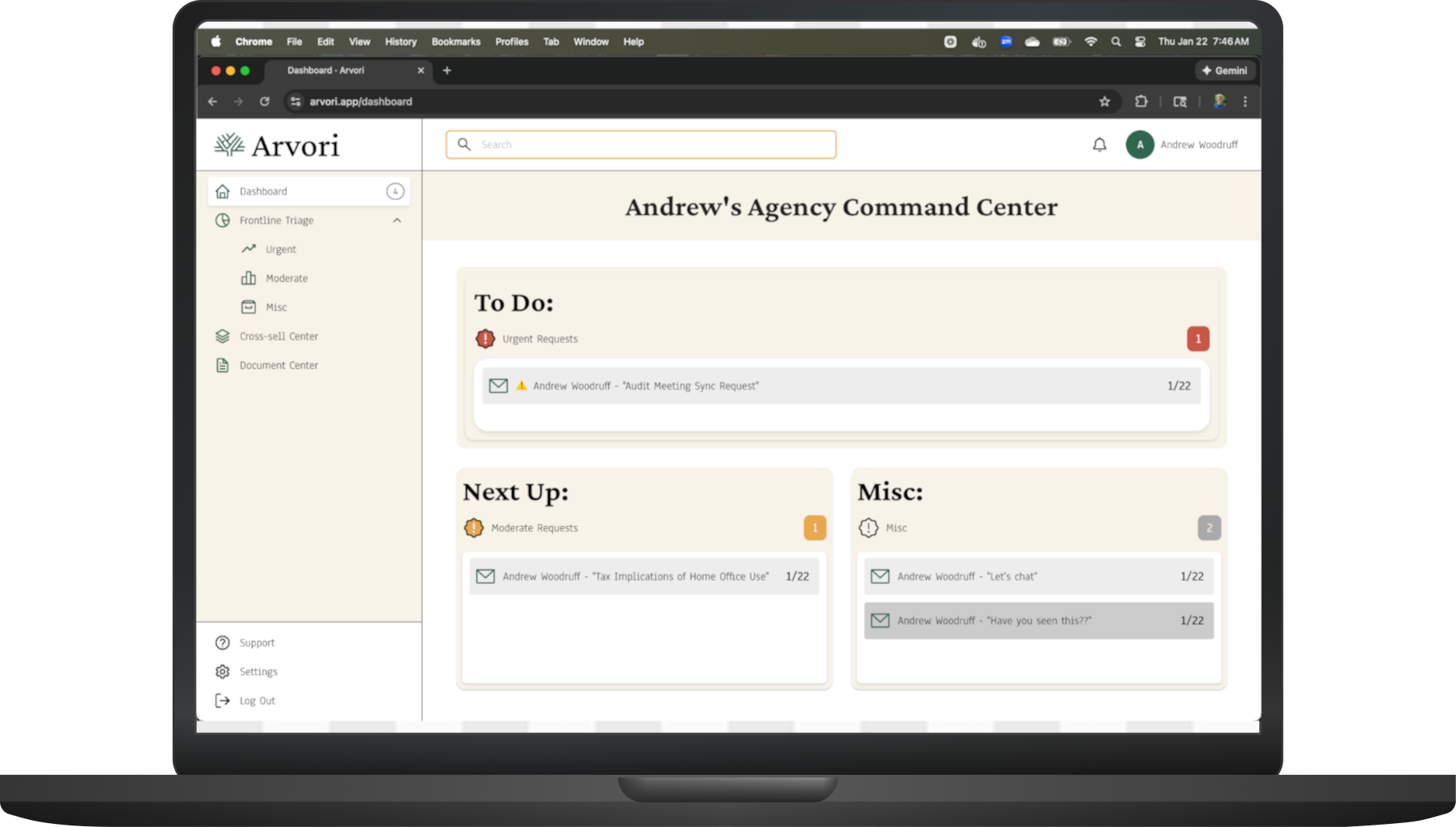
Task: Collapse the Frontline Triage section
Action: click(397, 220)
